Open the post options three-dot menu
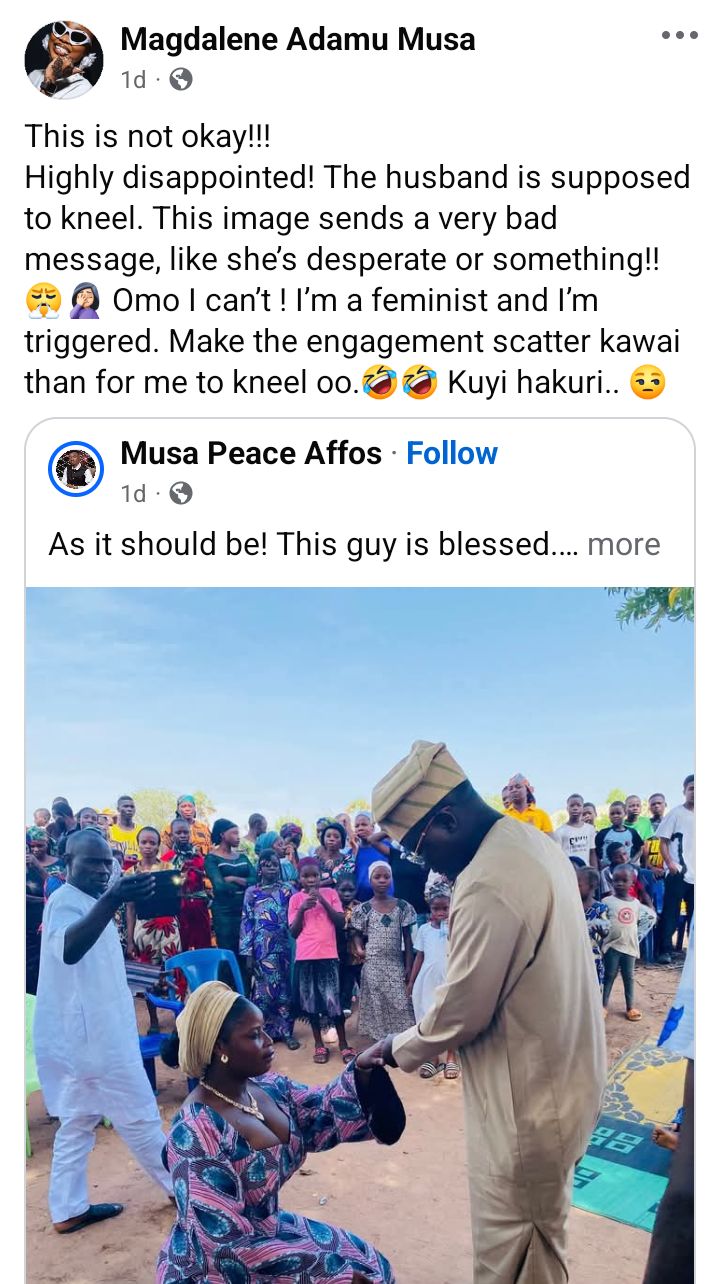 [679, 35]
